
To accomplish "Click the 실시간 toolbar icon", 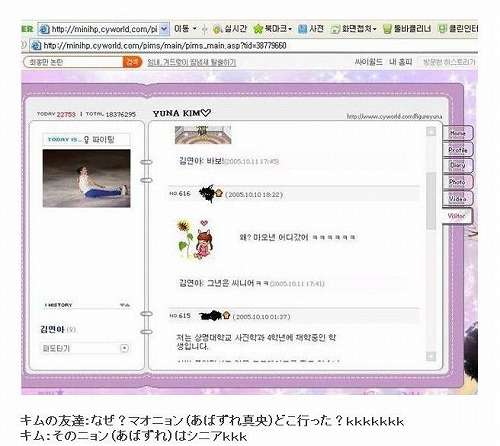I will (218, 29).
